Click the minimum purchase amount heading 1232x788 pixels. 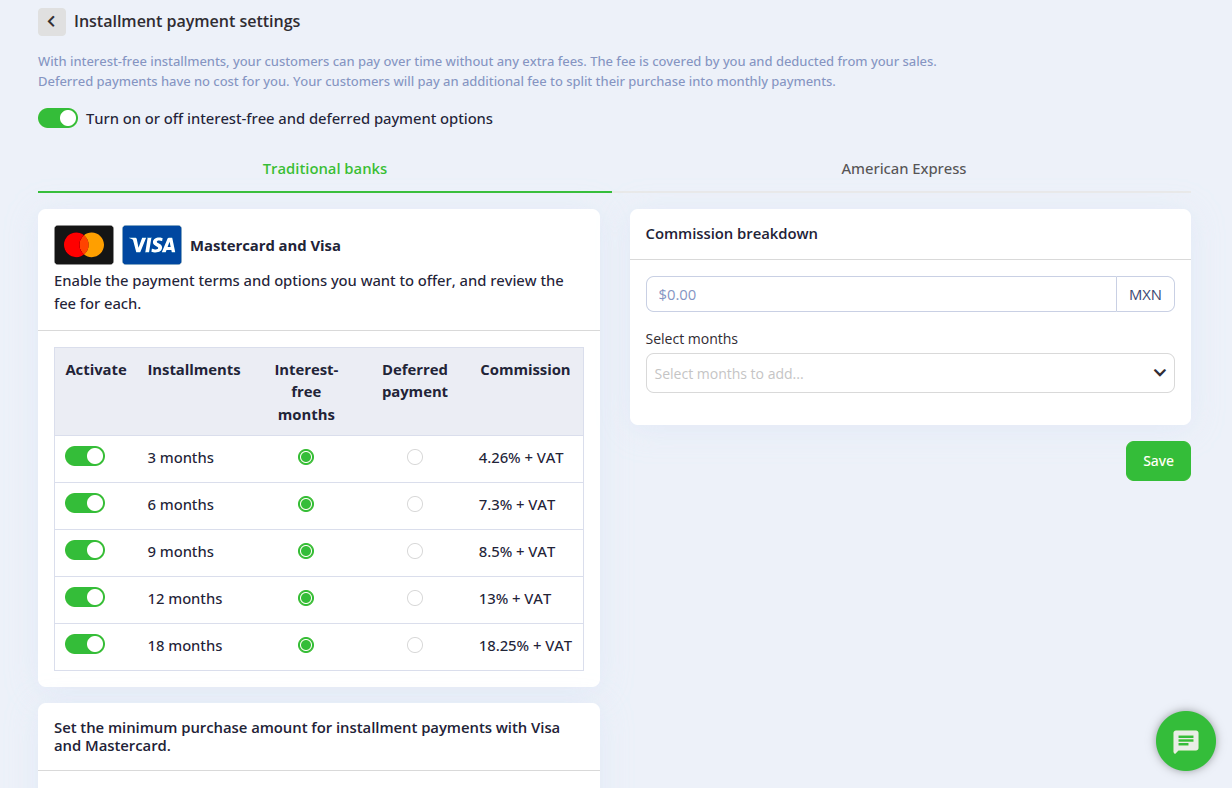click(307, 736)
